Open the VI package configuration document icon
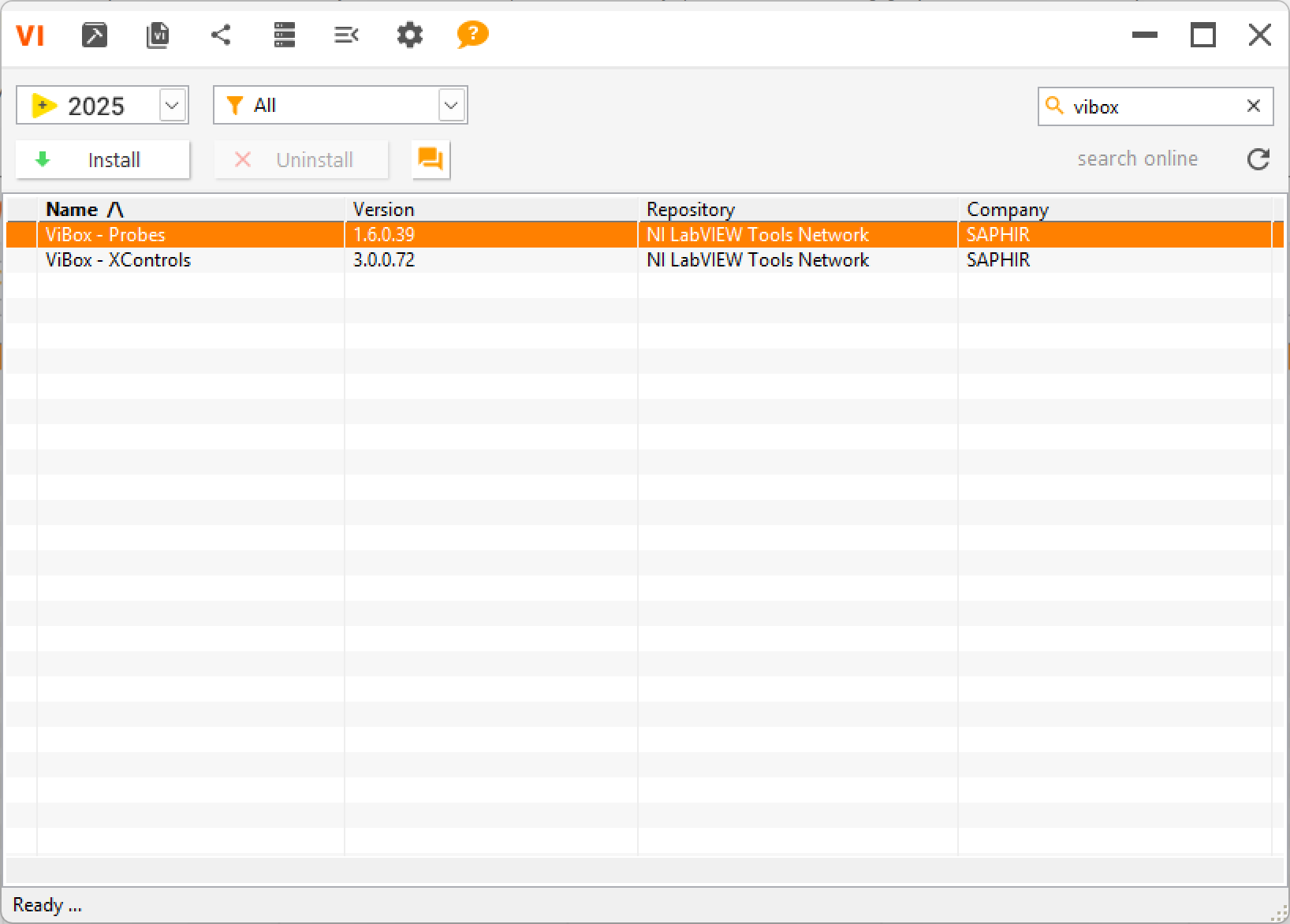 point(158,35)
